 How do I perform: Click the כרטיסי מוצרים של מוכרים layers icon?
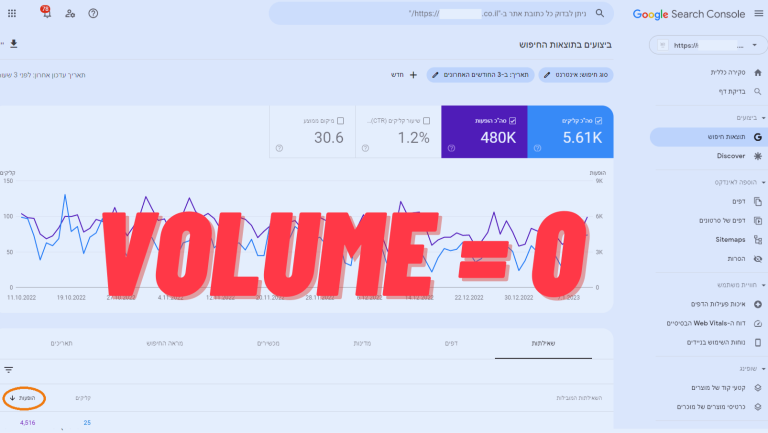(758, 407)
